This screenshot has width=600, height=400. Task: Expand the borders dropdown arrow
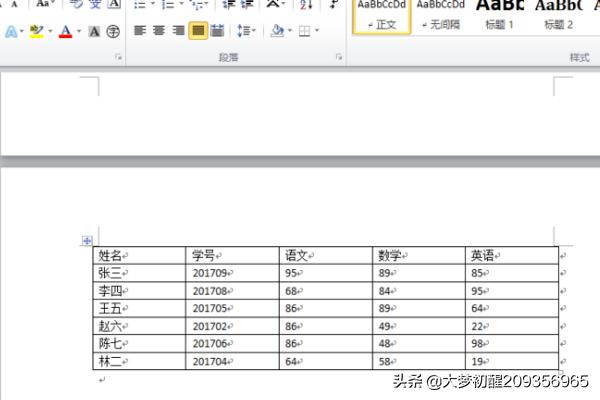tap(317, 30)
